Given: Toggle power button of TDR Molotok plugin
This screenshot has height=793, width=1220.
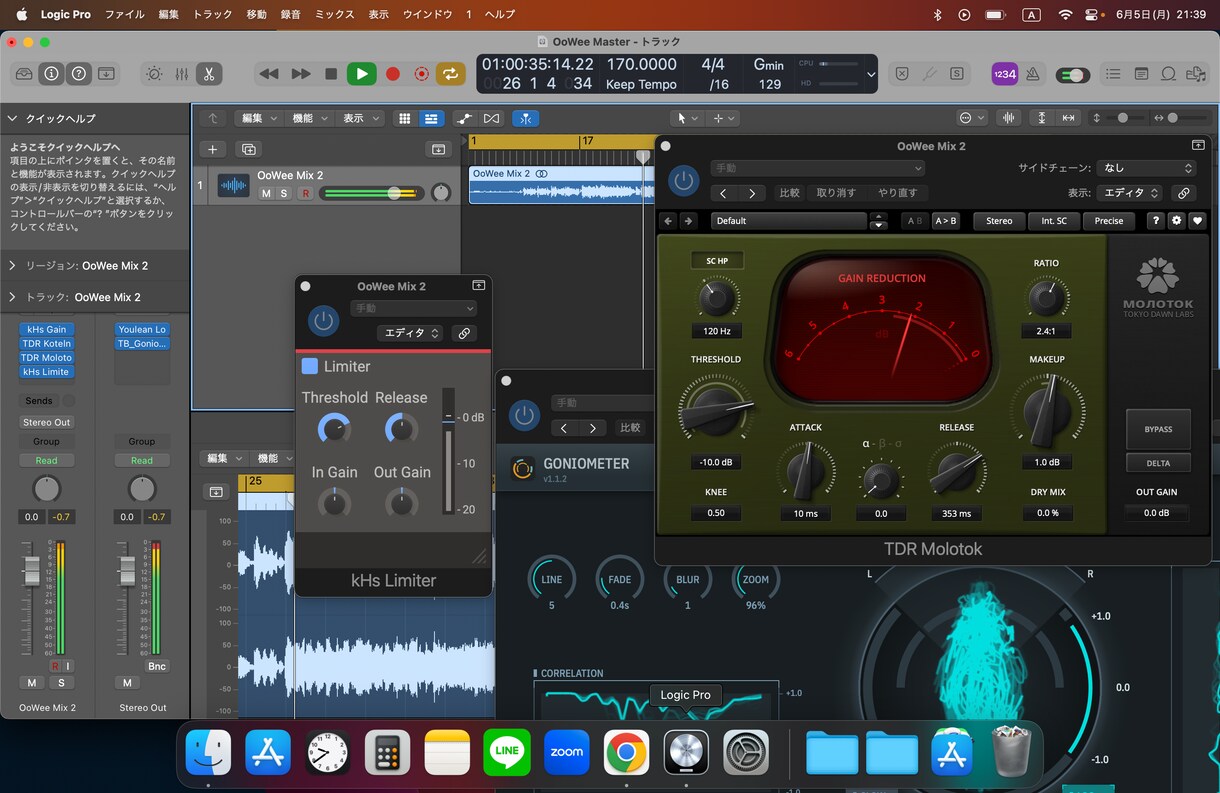Looking at the screenshot, I should pyautogui.click(x=683, y=180).
